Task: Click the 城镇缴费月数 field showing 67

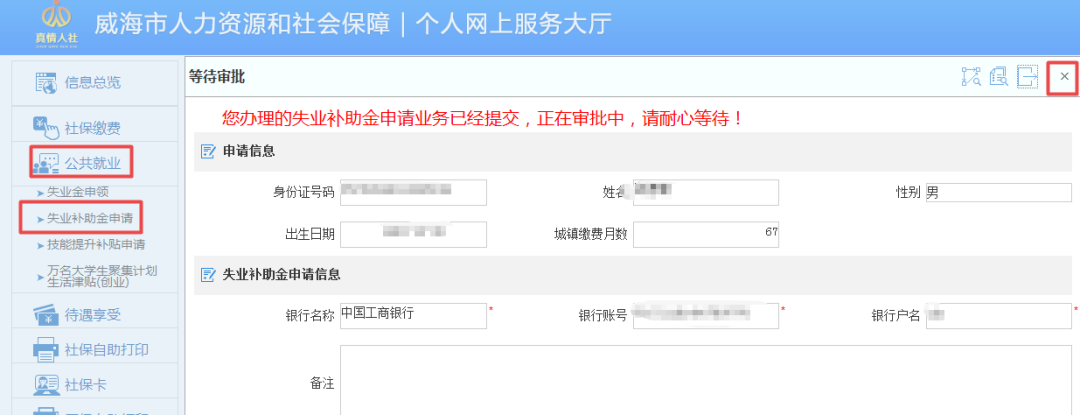Action: pos(706,235)
